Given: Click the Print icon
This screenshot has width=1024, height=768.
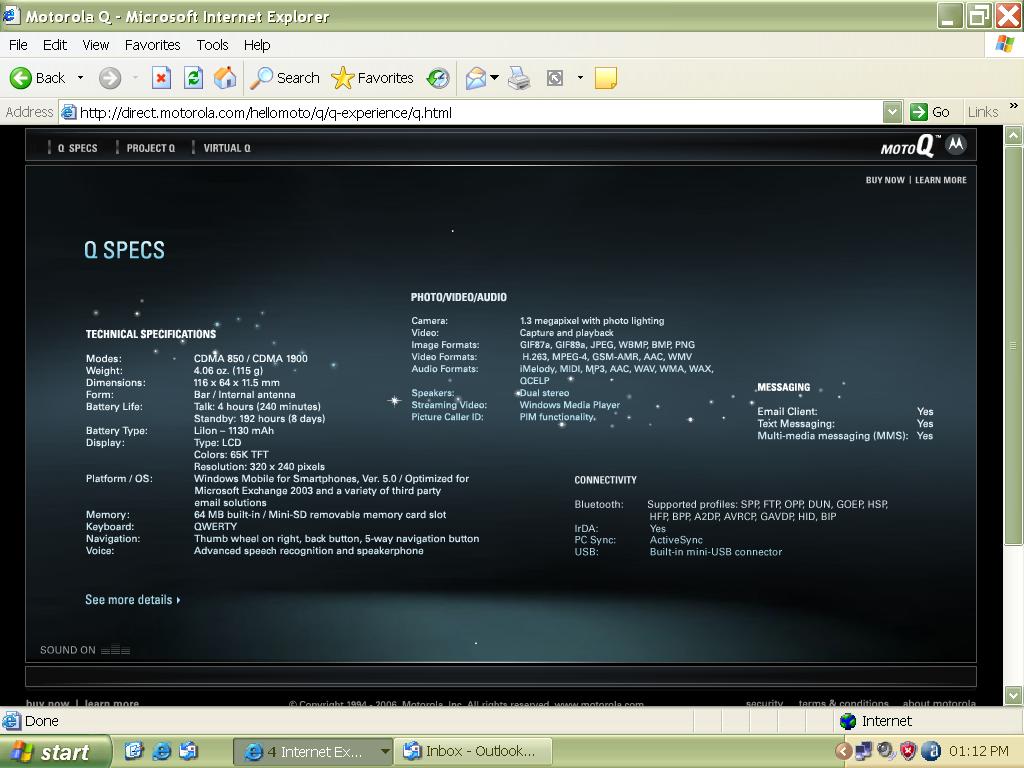Looking at the screenshot, I should pos(519,78).
